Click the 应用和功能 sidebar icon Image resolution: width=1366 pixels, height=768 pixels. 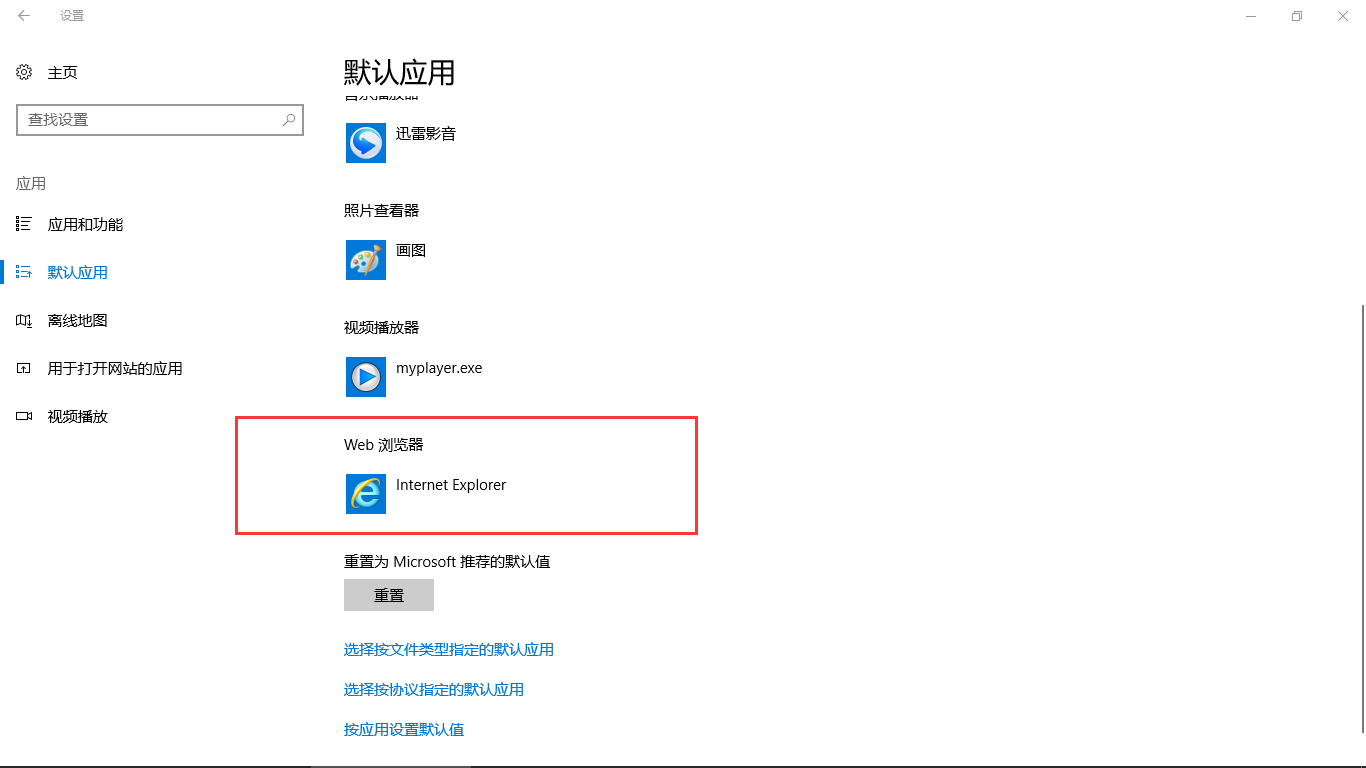point(24,224)
